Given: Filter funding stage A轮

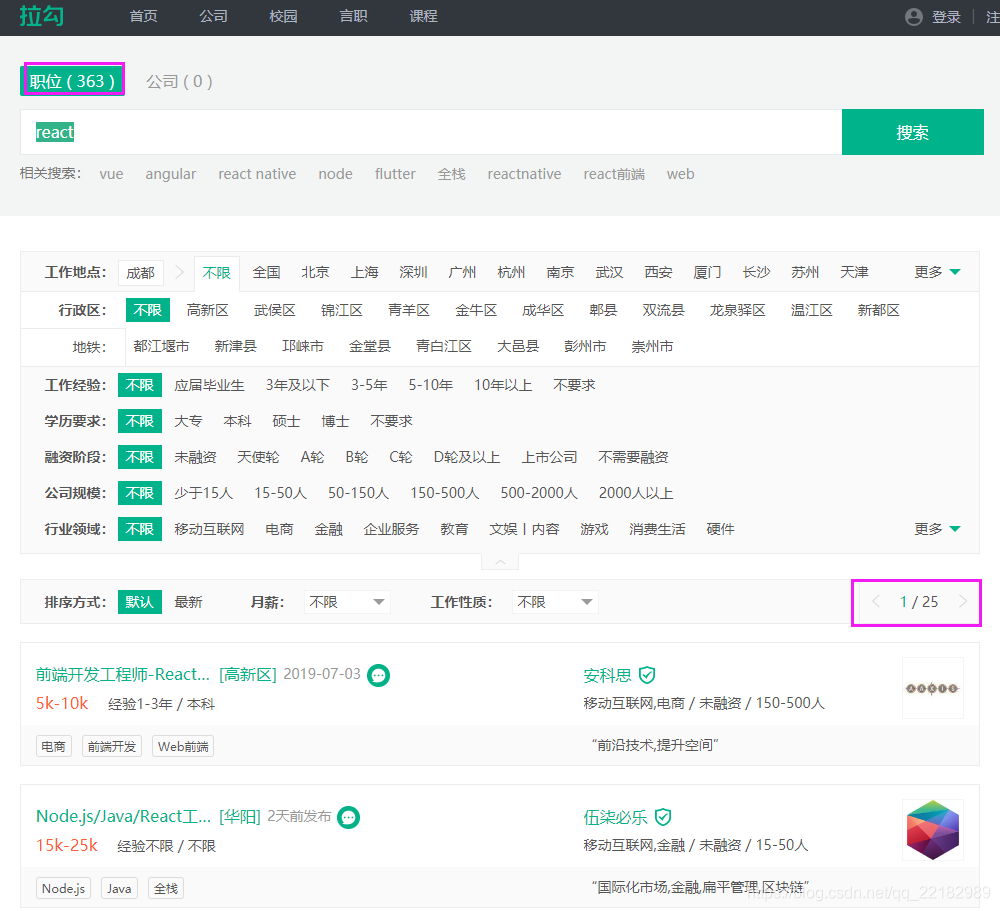Looking at the screenshot, I should pyautogui.click(x=312, y=457).
